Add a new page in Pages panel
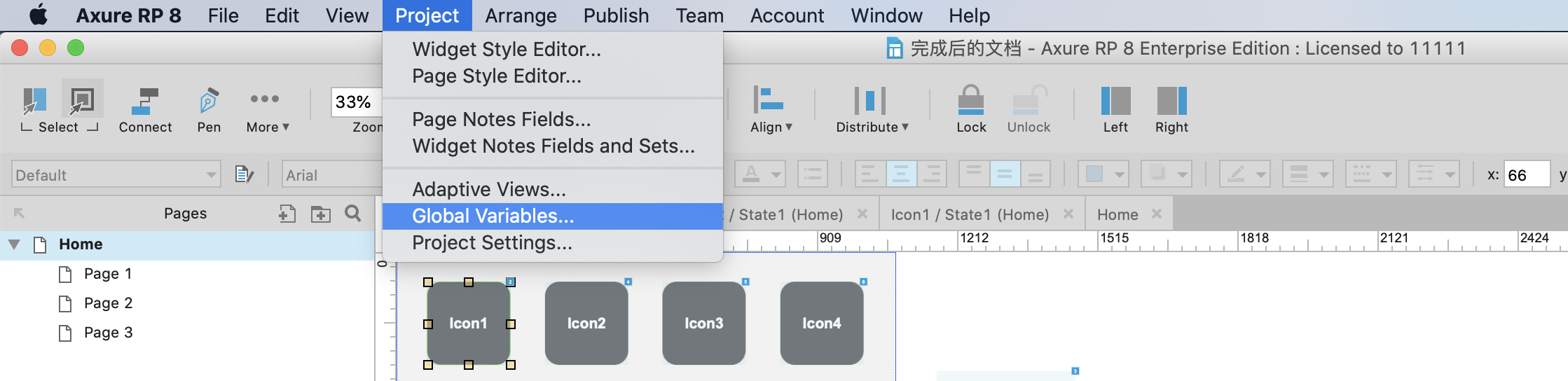The height and width of the screenshot is (381, 1568). [x=287, y=214]
